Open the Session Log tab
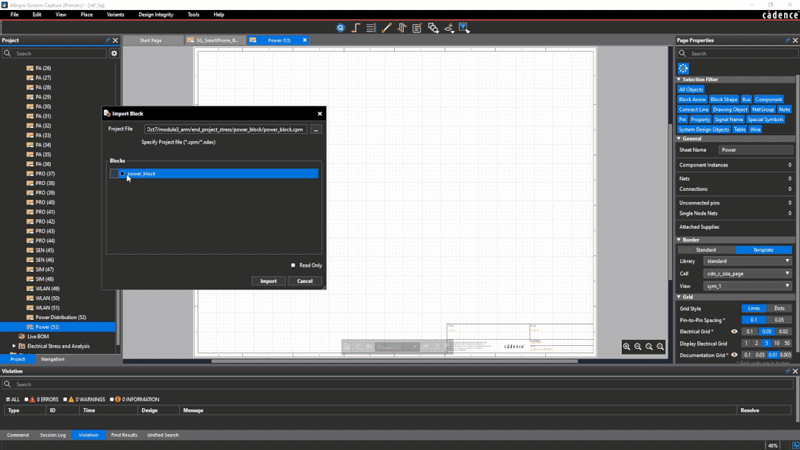Image resolution: width=800 pixels, height=450 pixels. click(x=53, y=435)
